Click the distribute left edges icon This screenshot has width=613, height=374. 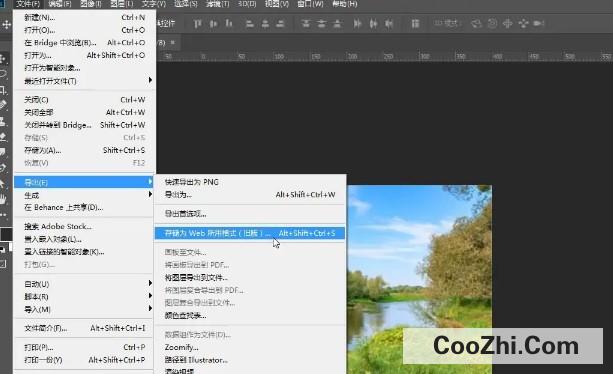pos(357,24)
